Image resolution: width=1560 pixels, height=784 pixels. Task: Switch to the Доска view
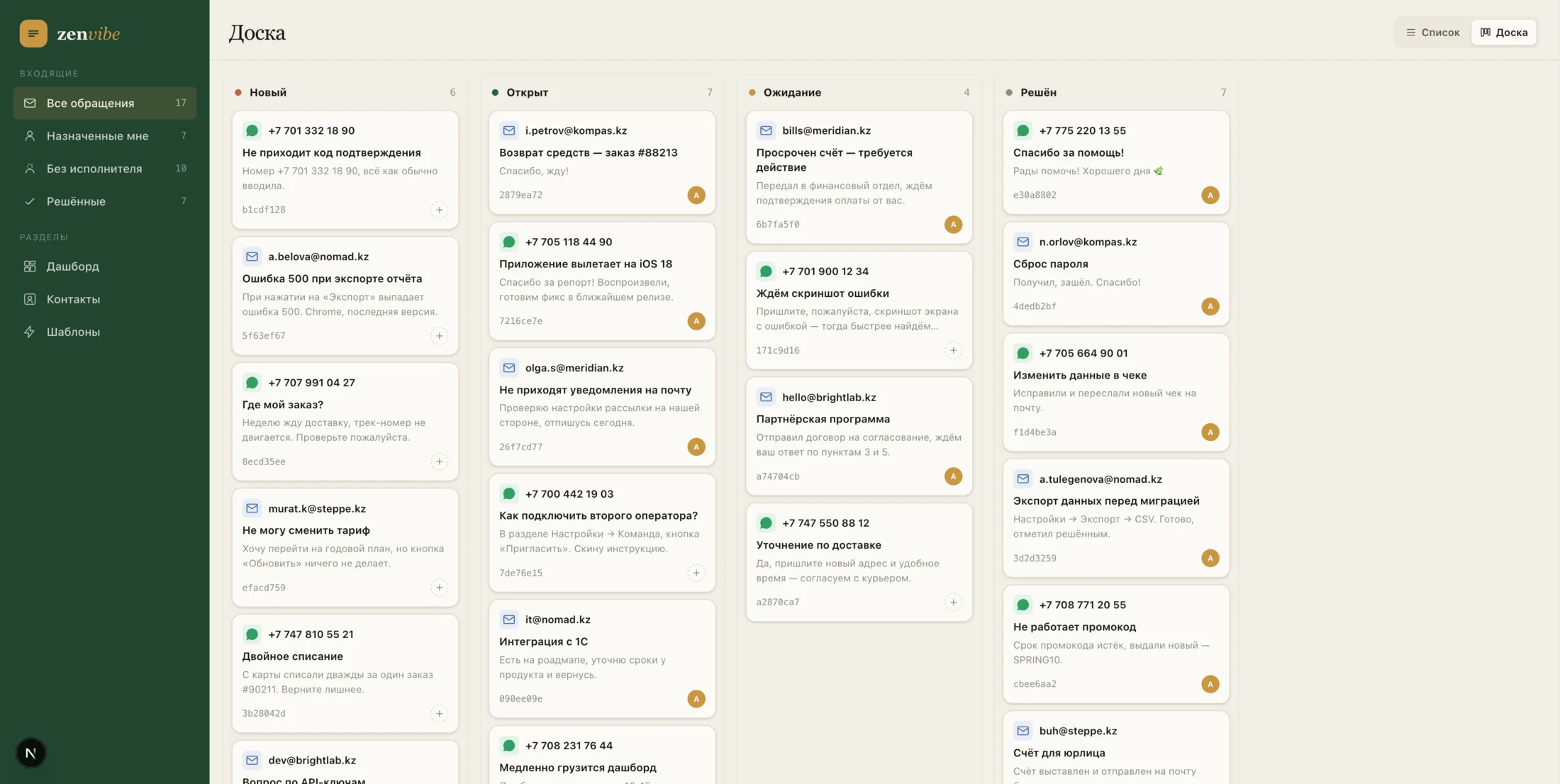(x=1504, y=33)
